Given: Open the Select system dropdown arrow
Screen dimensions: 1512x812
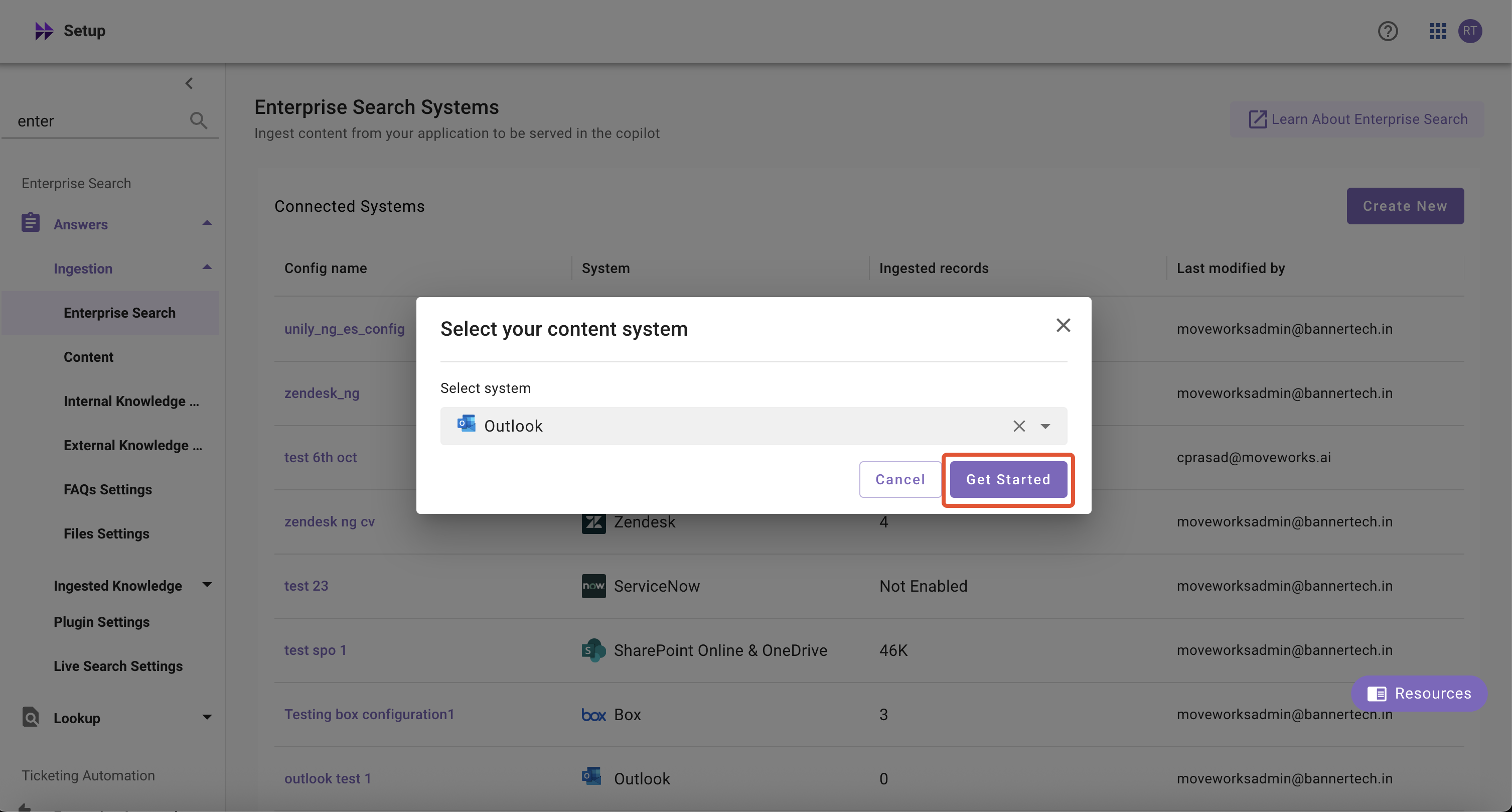Looking at the screenshot, I should tap(1045, 426).
